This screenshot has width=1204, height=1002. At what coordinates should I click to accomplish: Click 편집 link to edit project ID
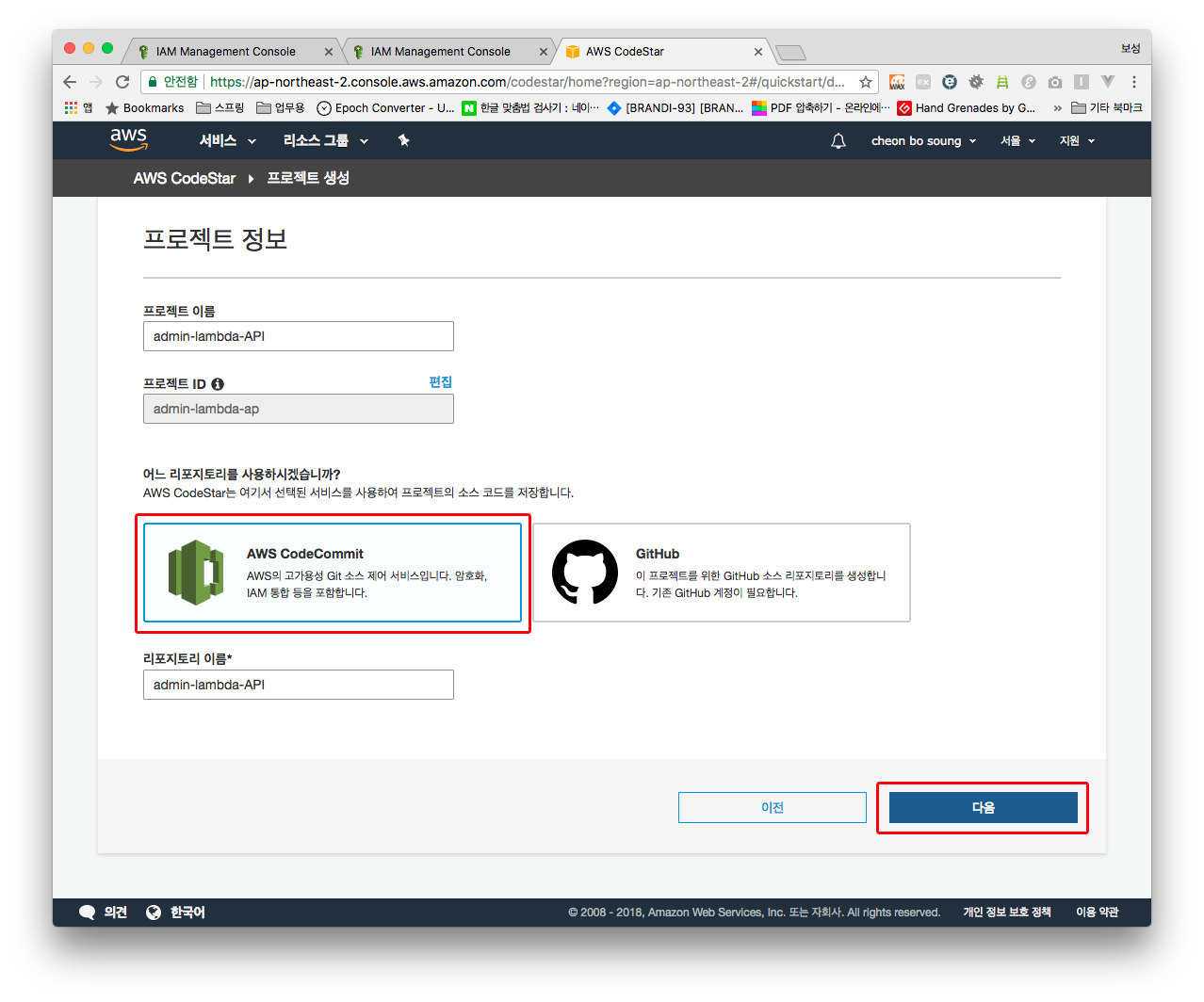pos(440,382)
